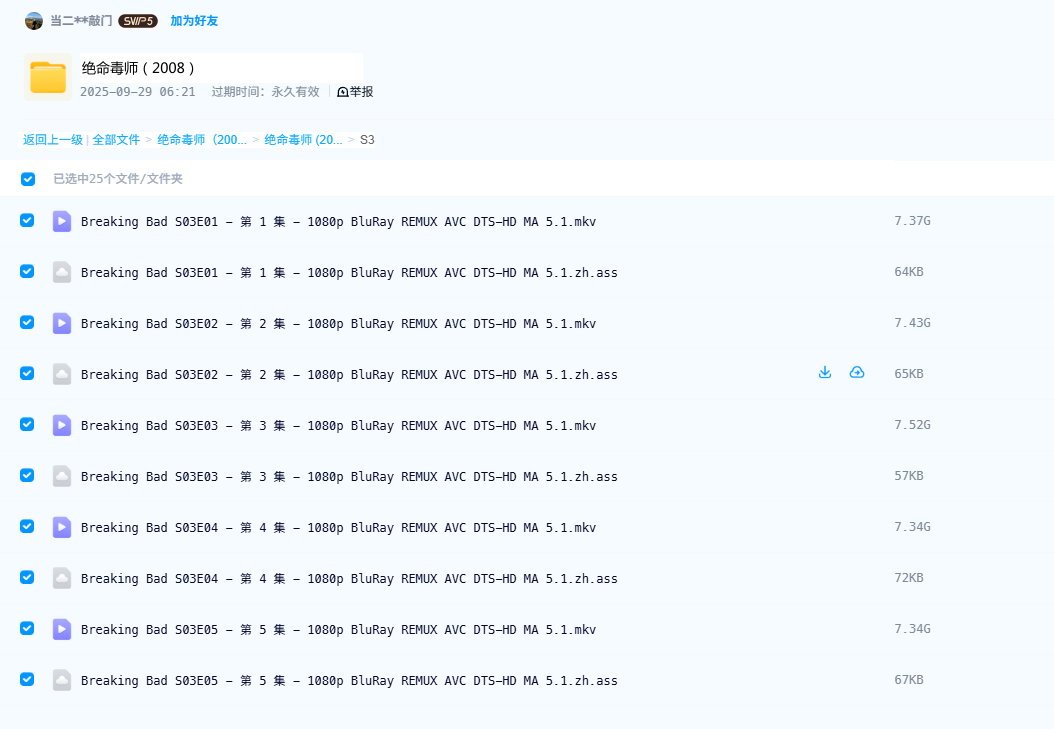Viewport: 1054px width, 729px height.
Task: Click the yellow folder icon for 绝命毒师
Action: click(x=48, y=77)
